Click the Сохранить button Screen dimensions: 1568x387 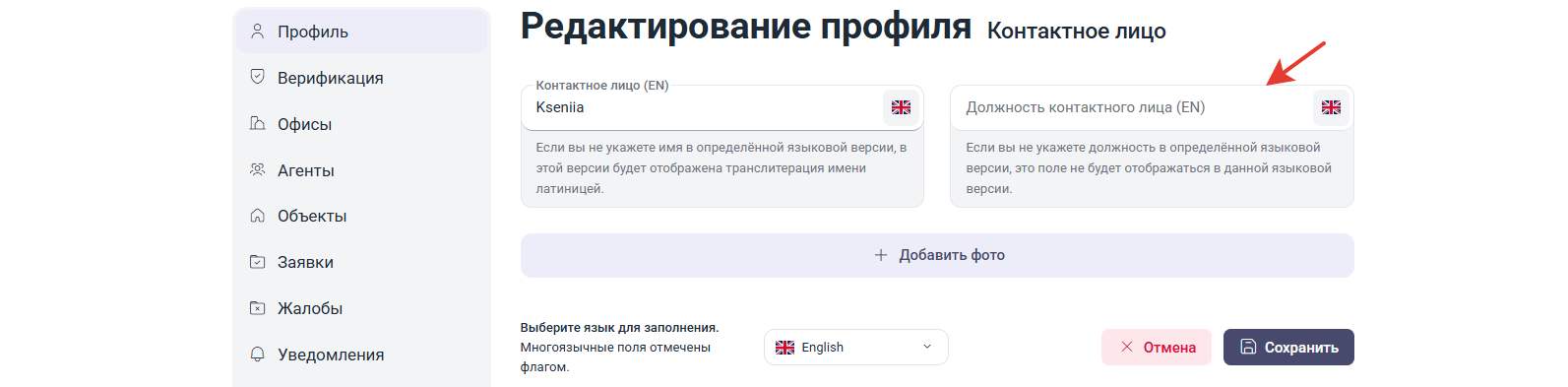pos(1288,348)
